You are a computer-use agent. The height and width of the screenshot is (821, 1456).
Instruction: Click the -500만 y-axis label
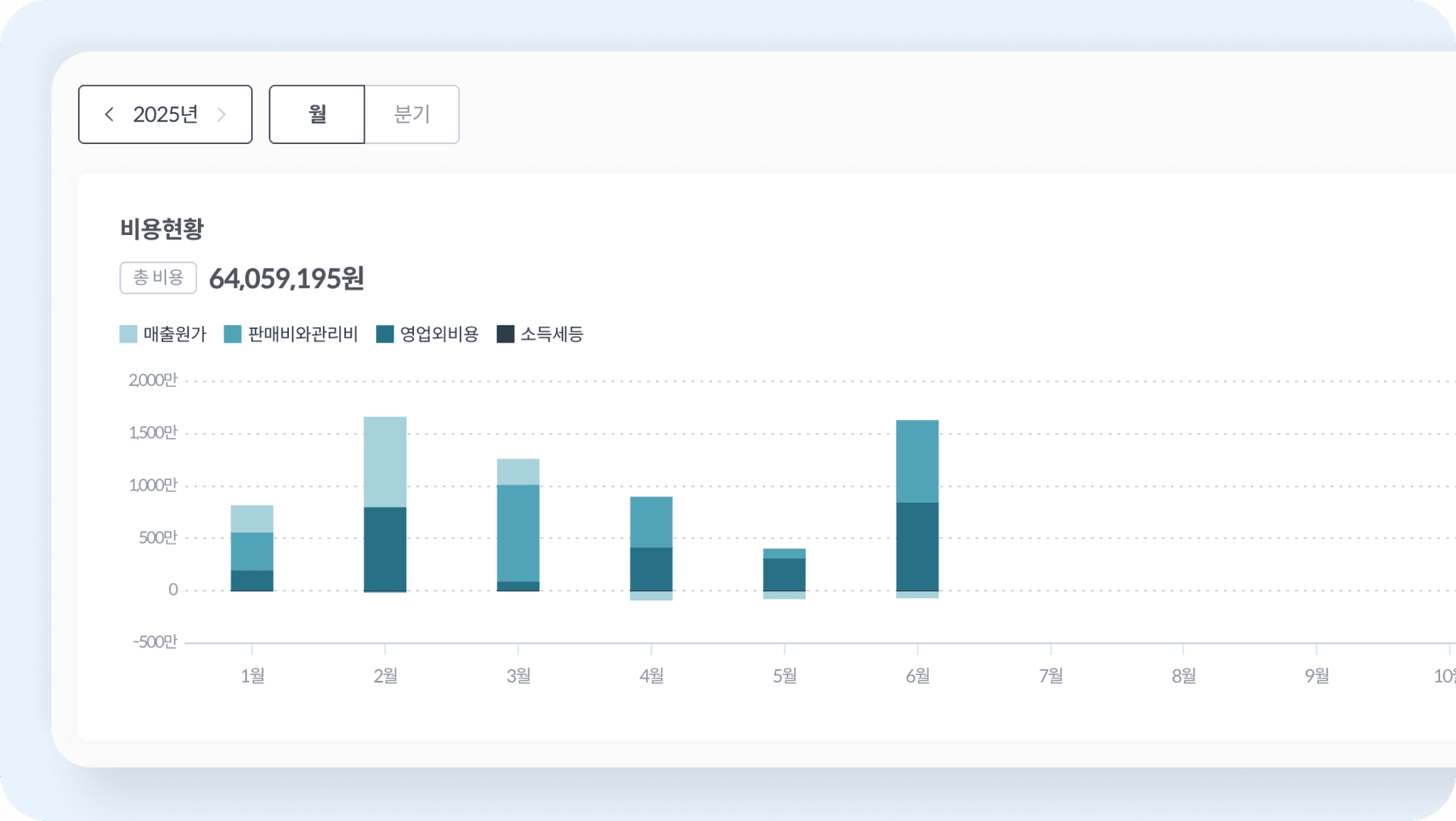click(x=155, y=641)
